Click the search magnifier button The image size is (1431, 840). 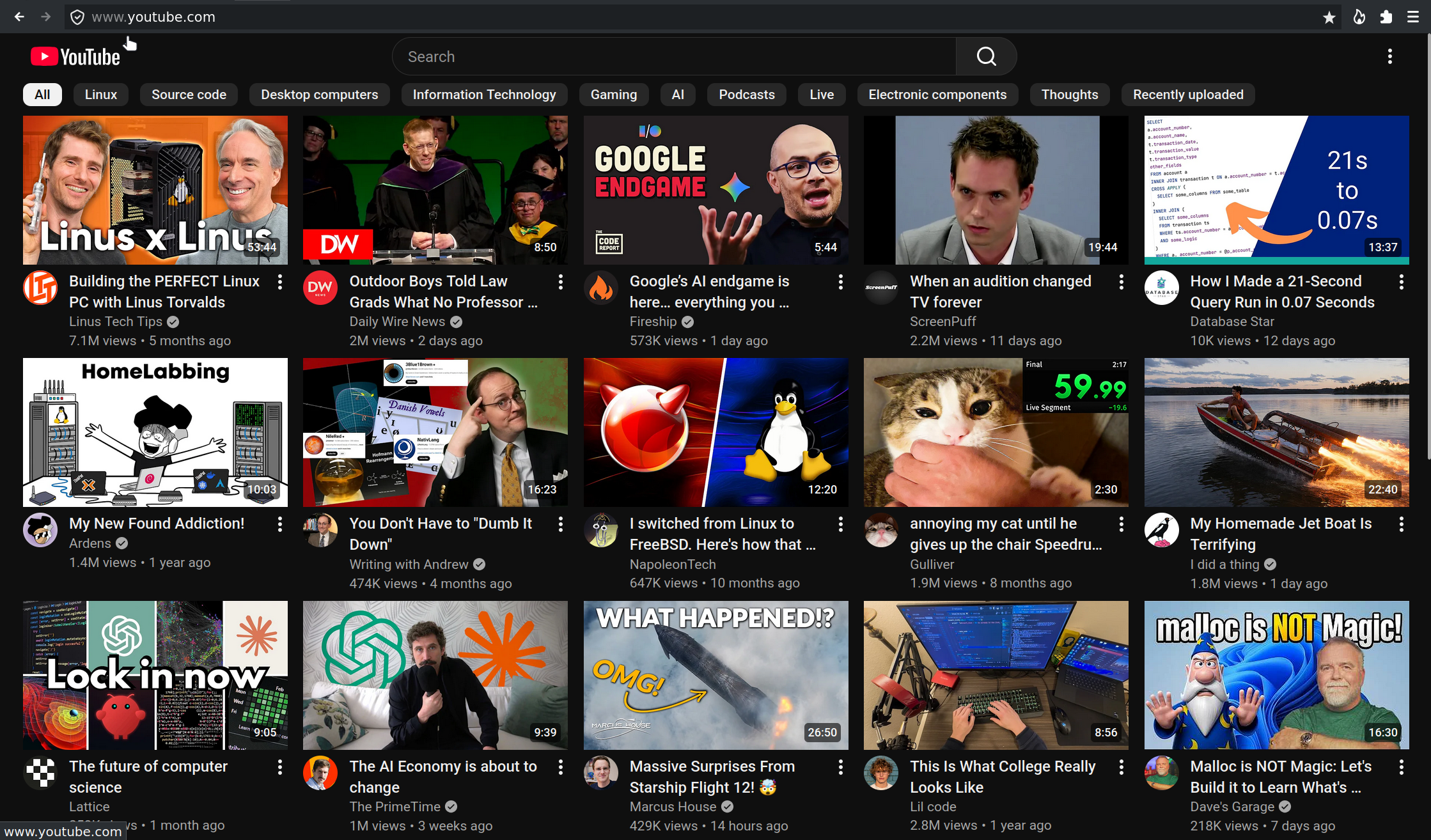coord(986,57)
